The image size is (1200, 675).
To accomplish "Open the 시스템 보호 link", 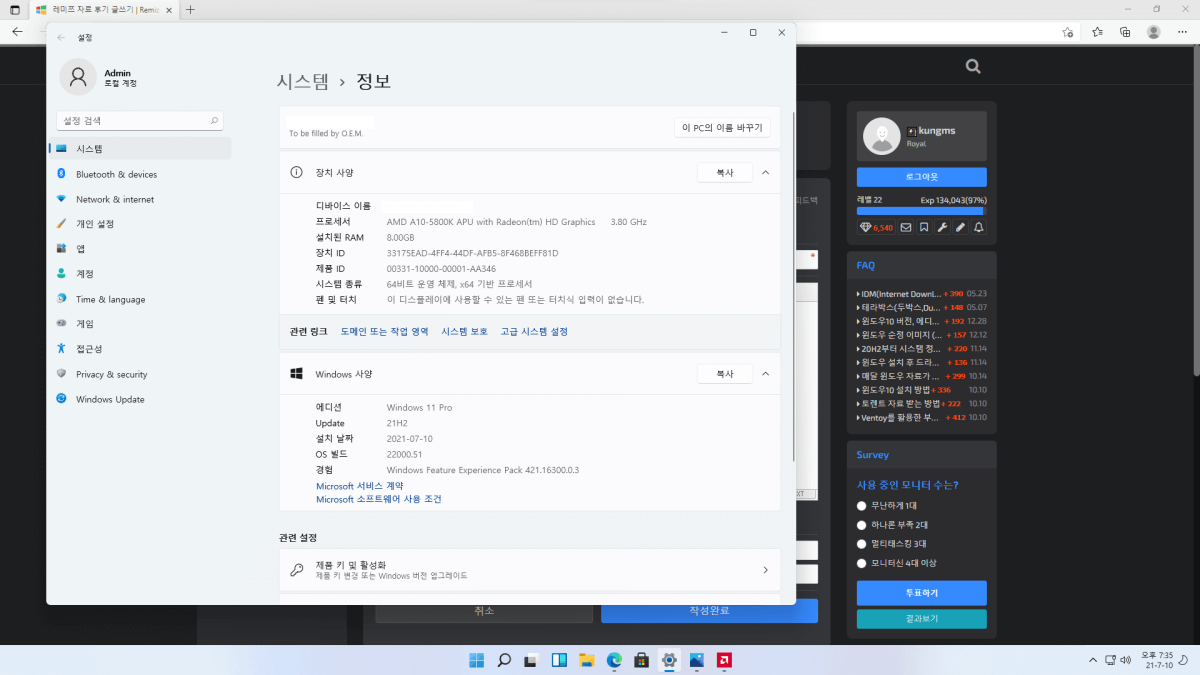I will pyautogui.click(x=465, y=332).
